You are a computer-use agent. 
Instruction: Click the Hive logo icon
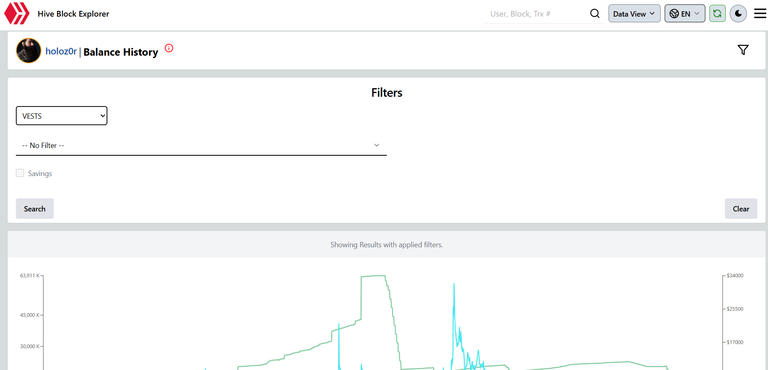tap(17, 14)
